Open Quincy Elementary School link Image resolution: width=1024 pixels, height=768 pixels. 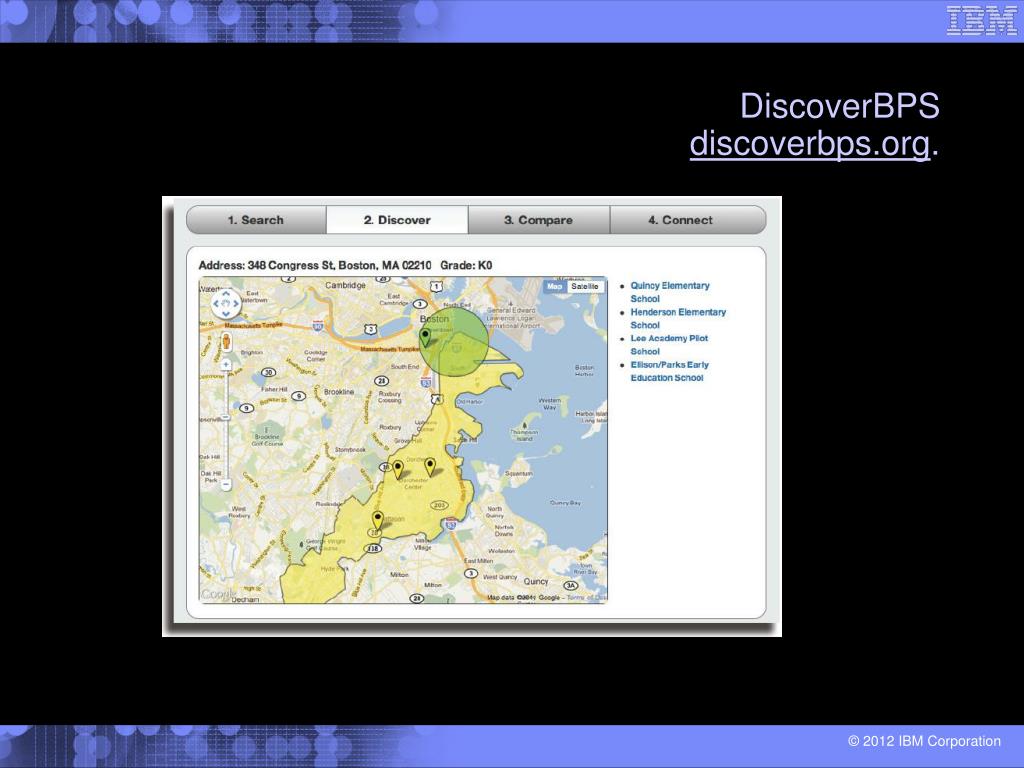click(x=669, y=292)
